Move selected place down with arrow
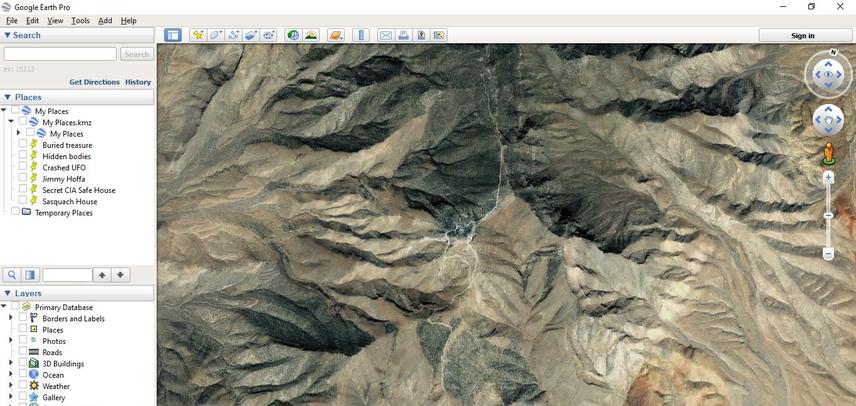 [121, 275]
